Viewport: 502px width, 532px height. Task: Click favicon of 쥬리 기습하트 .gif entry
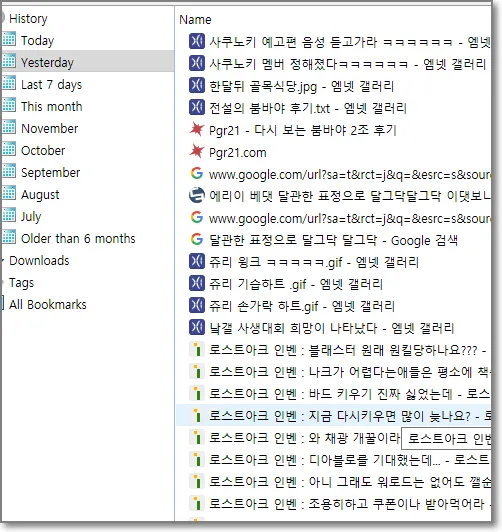point(197,284)
